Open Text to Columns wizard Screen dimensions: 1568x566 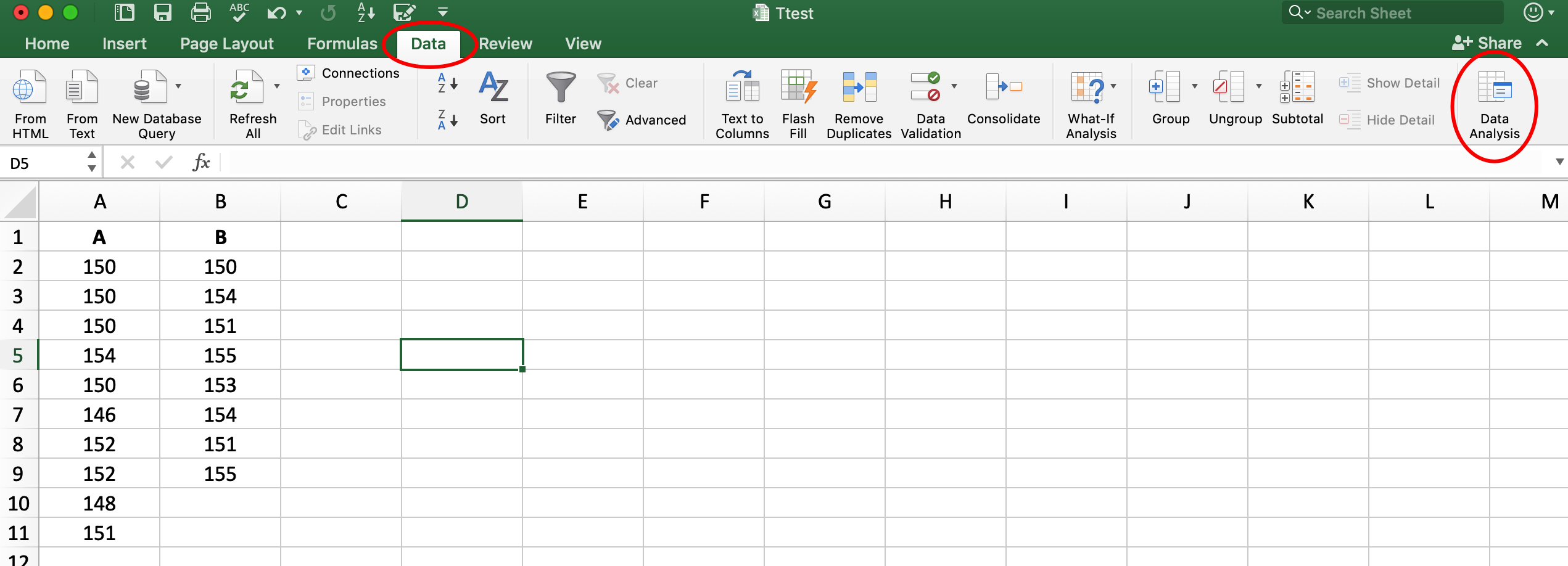pos(742,88)
